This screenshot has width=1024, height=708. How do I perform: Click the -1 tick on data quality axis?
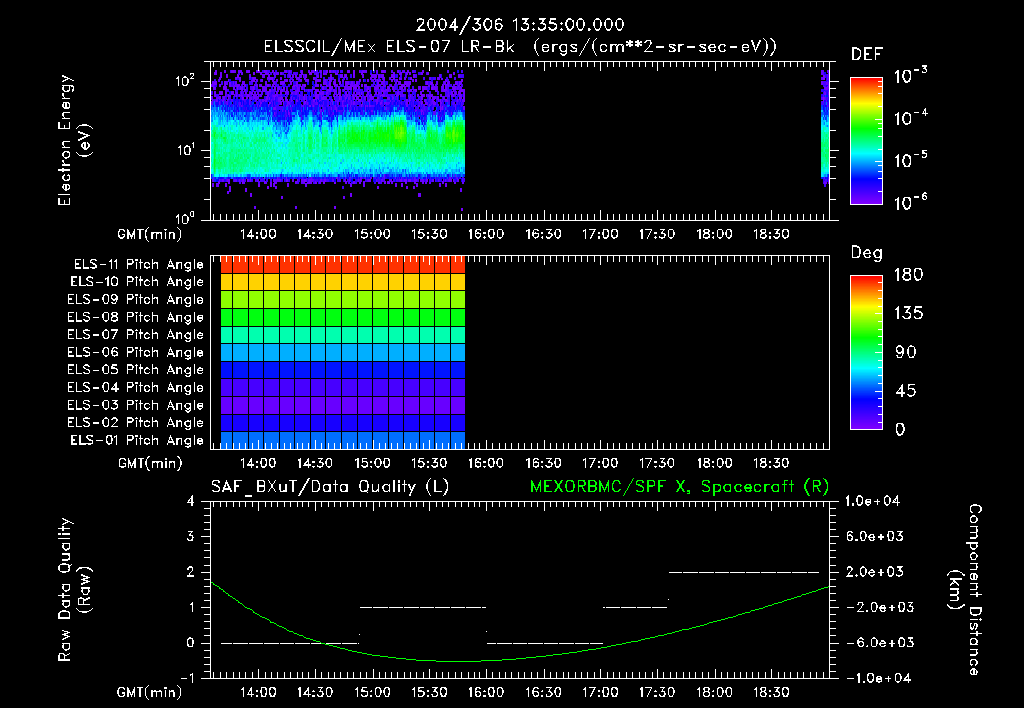[187, 678]
